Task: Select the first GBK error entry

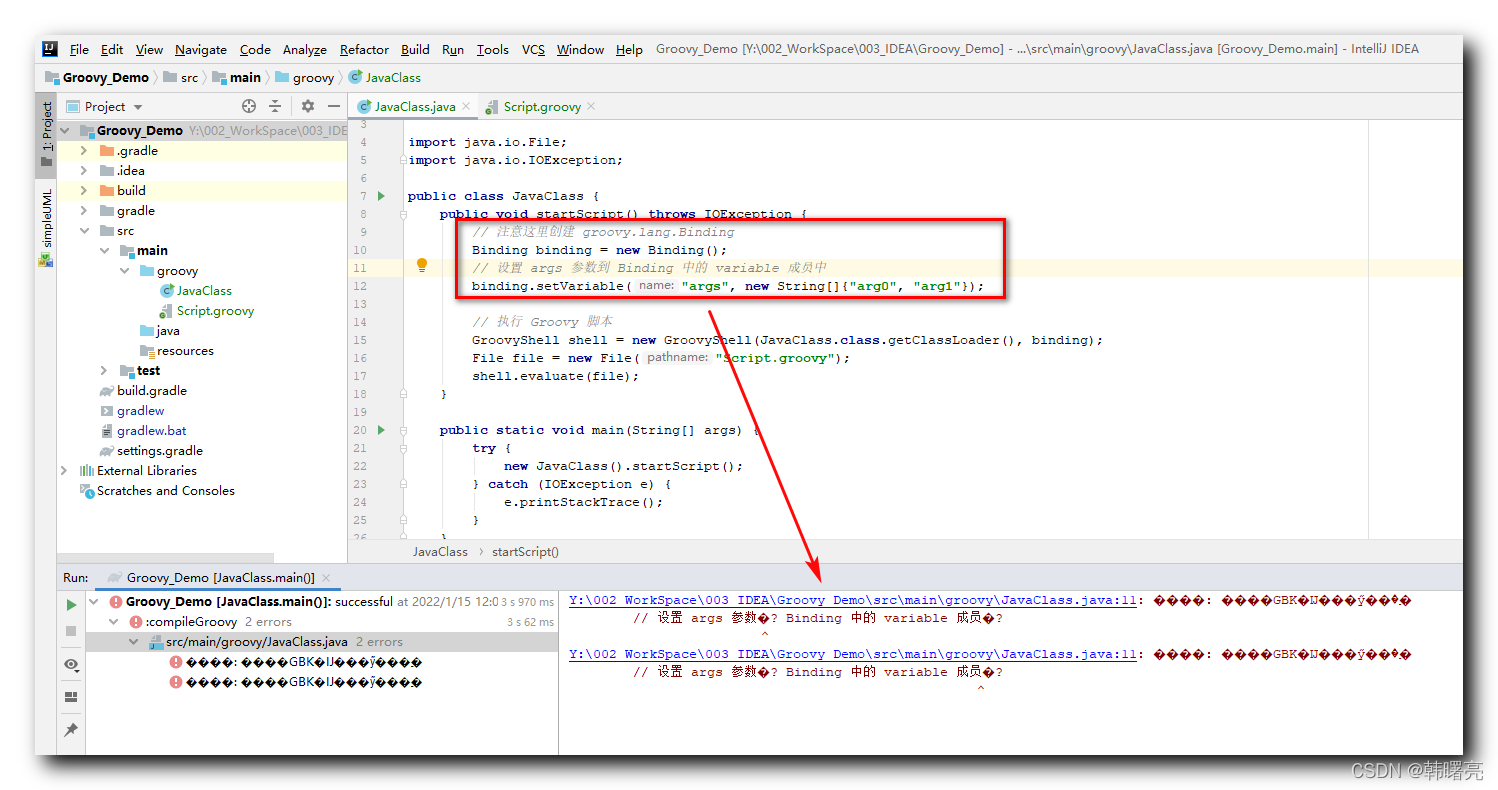Action: (x=304, y=662)
